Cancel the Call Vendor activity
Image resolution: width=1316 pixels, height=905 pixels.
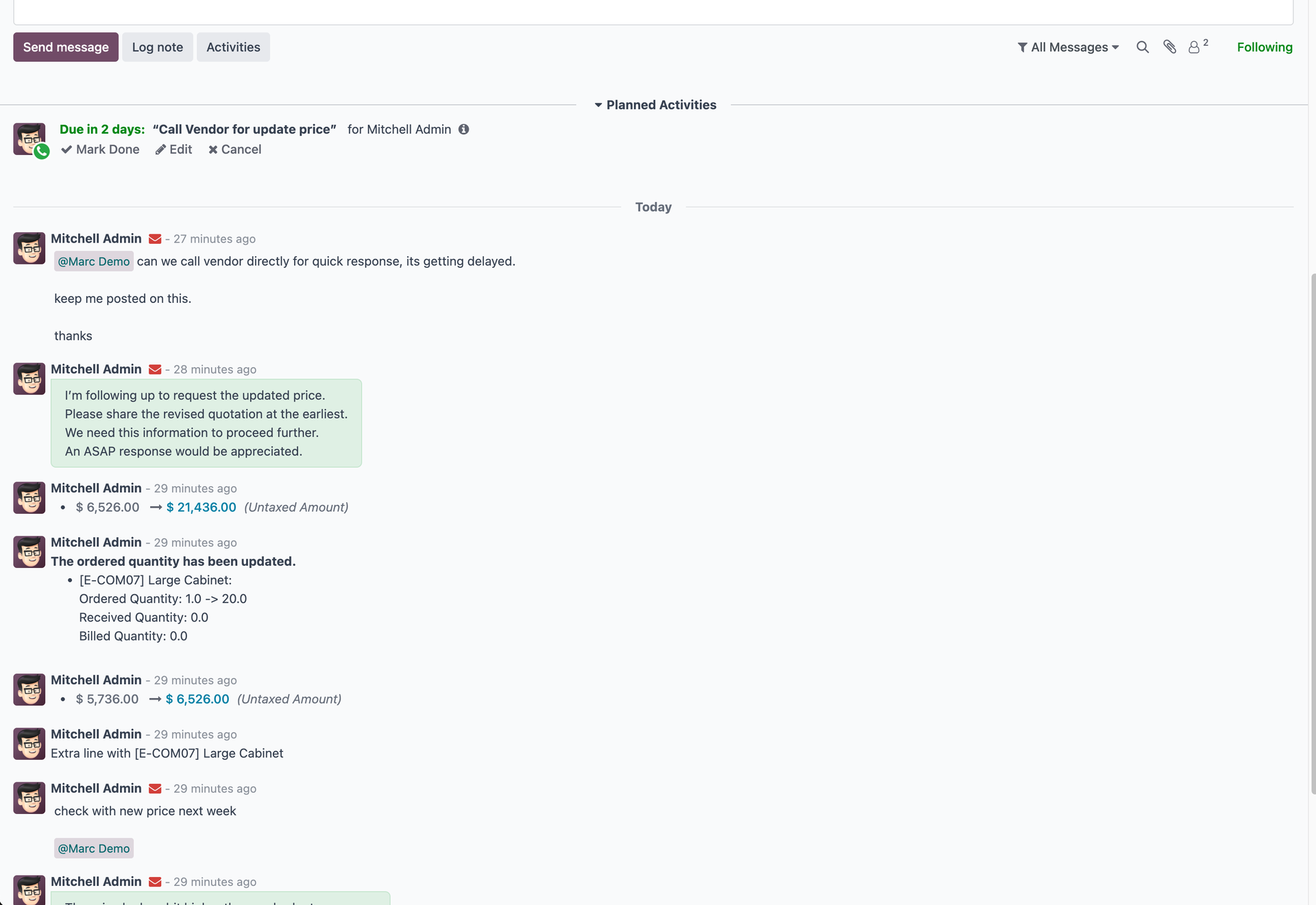pyautogui.click(x=234, y=149)
